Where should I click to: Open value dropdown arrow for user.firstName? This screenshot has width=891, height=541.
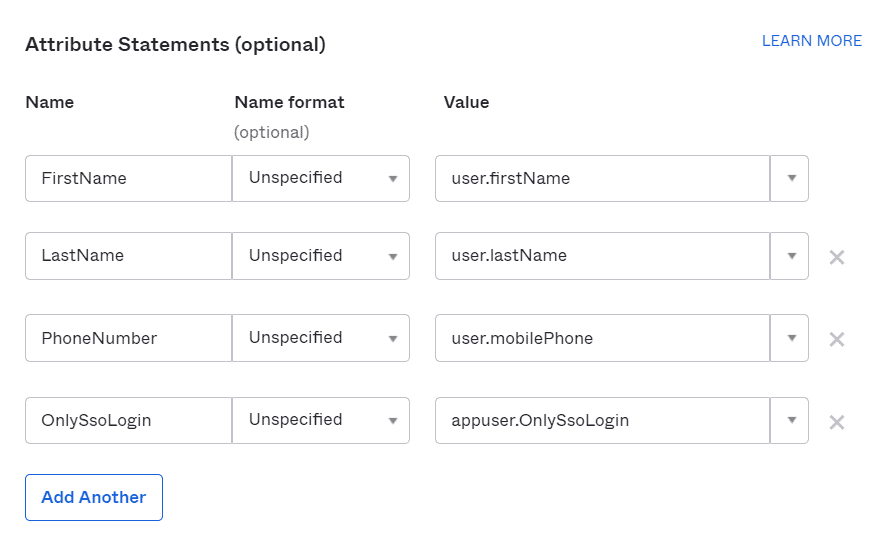(790, 178)
